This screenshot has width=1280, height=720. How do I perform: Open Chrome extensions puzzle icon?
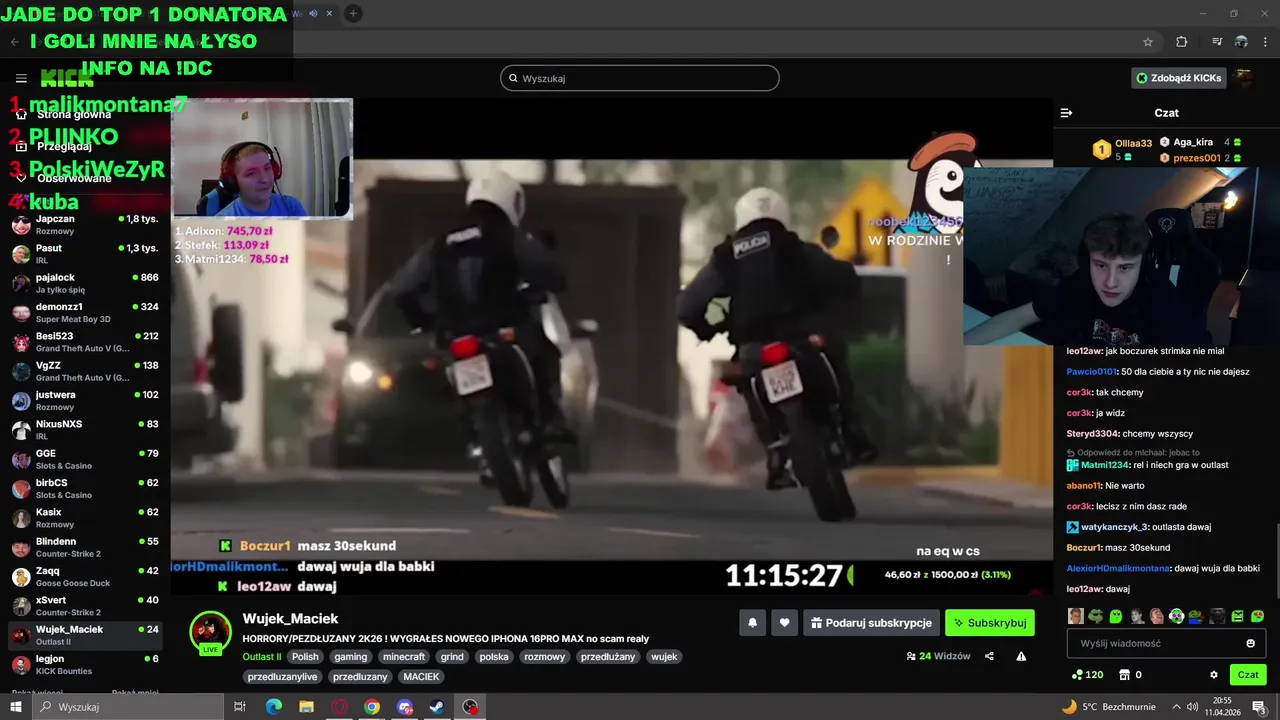click(x=1181, y=42)
